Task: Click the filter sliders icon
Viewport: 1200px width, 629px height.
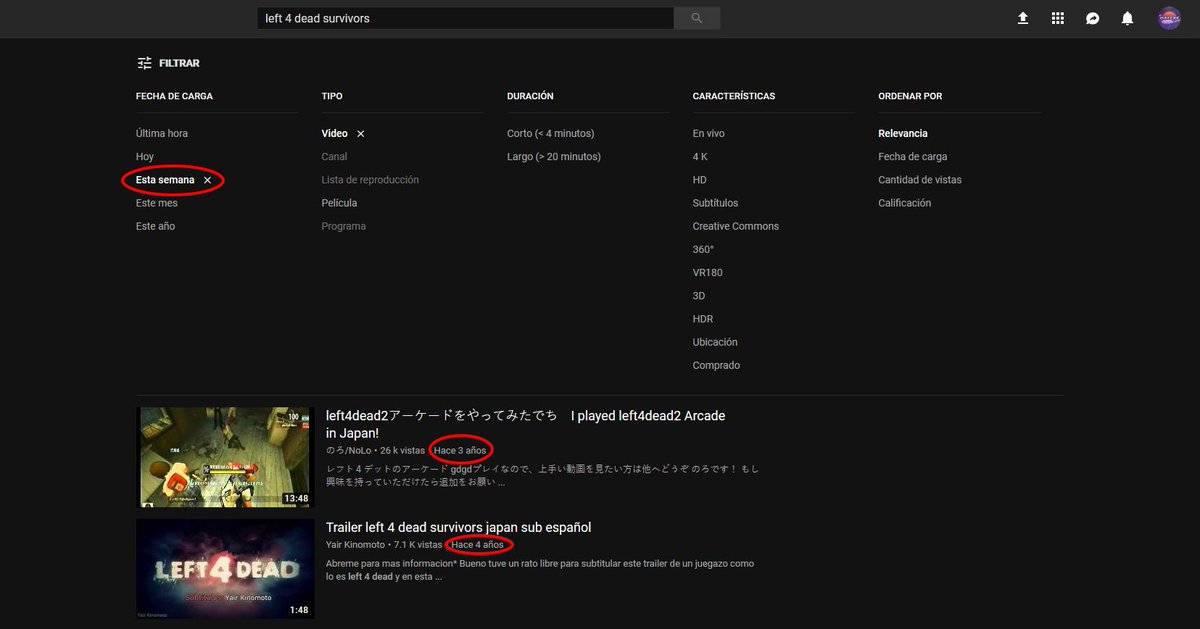Action: point(145,63)
